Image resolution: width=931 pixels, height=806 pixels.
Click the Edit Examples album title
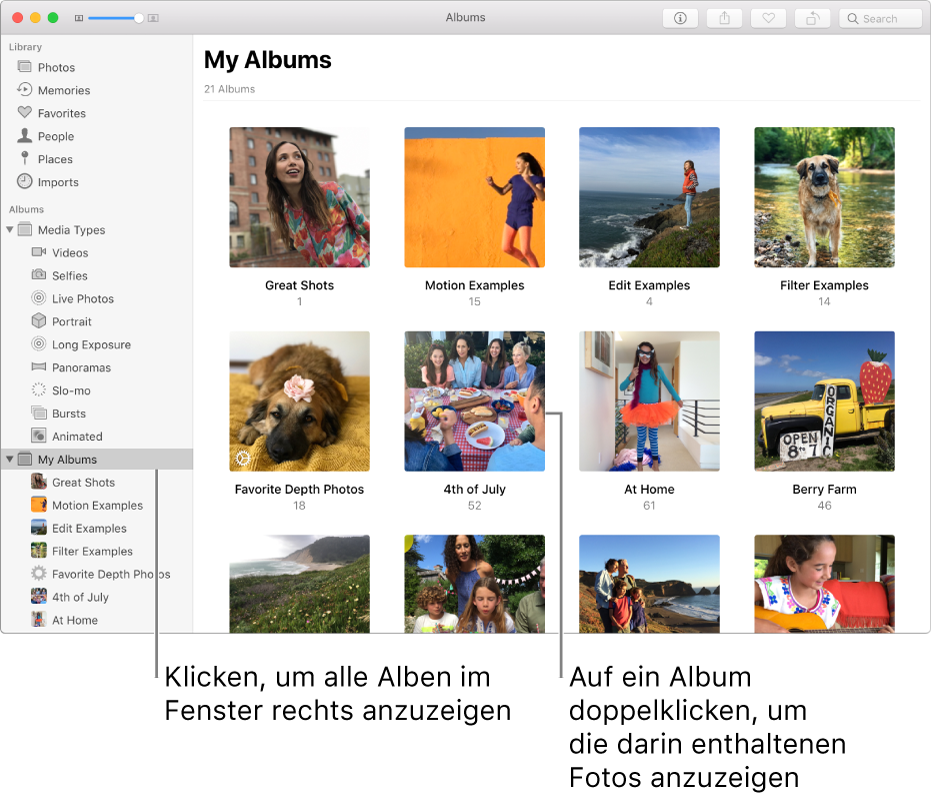[x=649, y=285]
